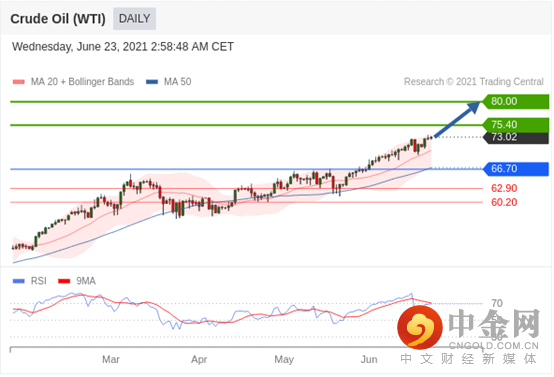Click the 62.90 red support label
This screenshot has height=377, width=554.
coord(504,188)
